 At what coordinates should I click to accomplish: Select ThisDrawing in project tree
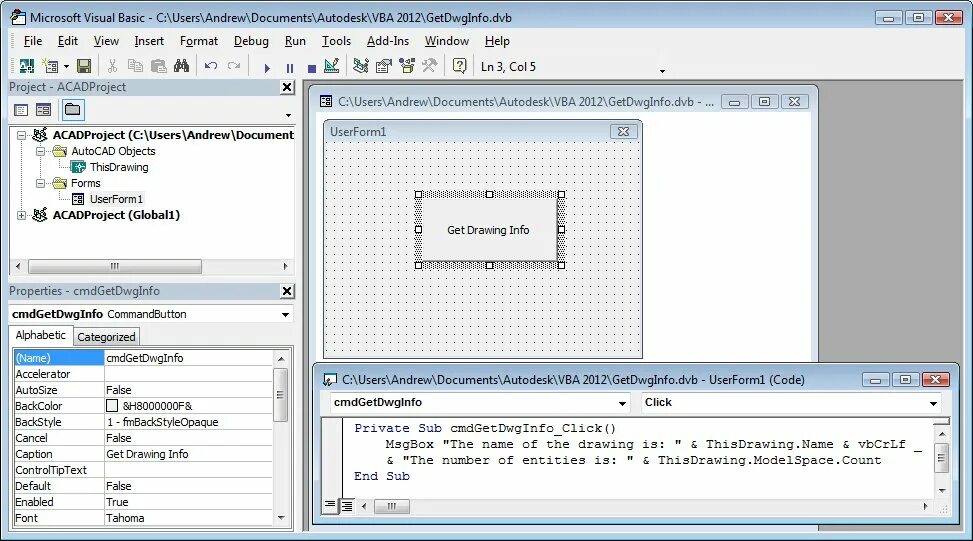[119, 167]
